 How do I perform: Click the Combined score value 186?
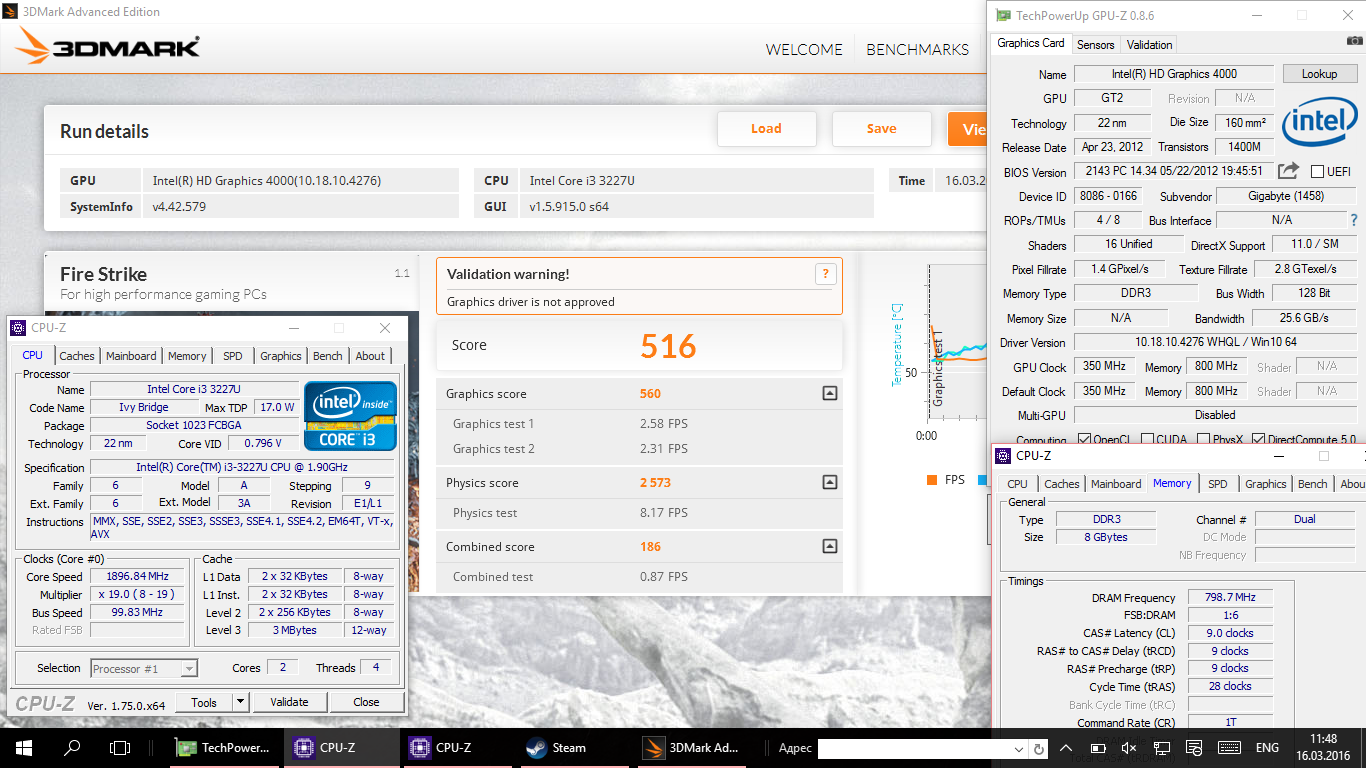[x=650, y=547]
